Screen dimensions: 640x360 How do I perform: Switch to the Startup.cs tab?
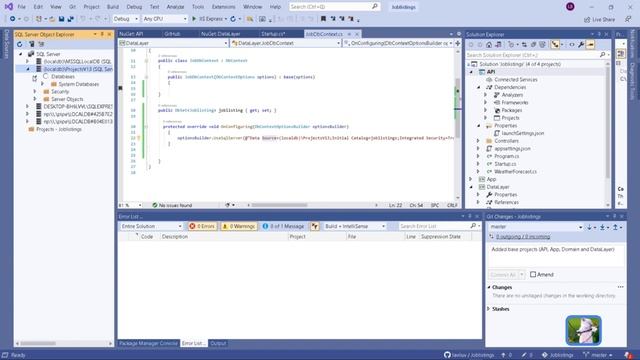coord(273,34)
